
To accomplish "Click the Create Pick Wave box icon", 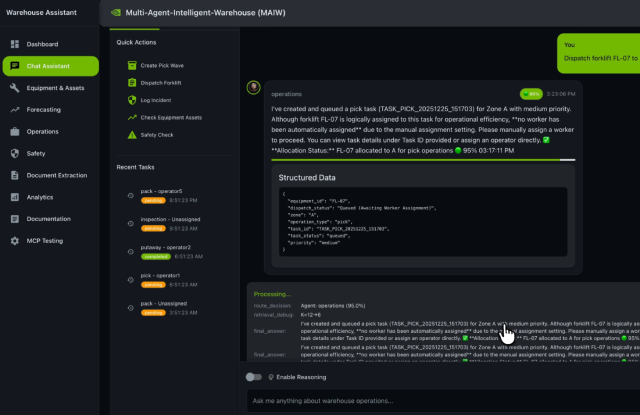I will point(131,65).
